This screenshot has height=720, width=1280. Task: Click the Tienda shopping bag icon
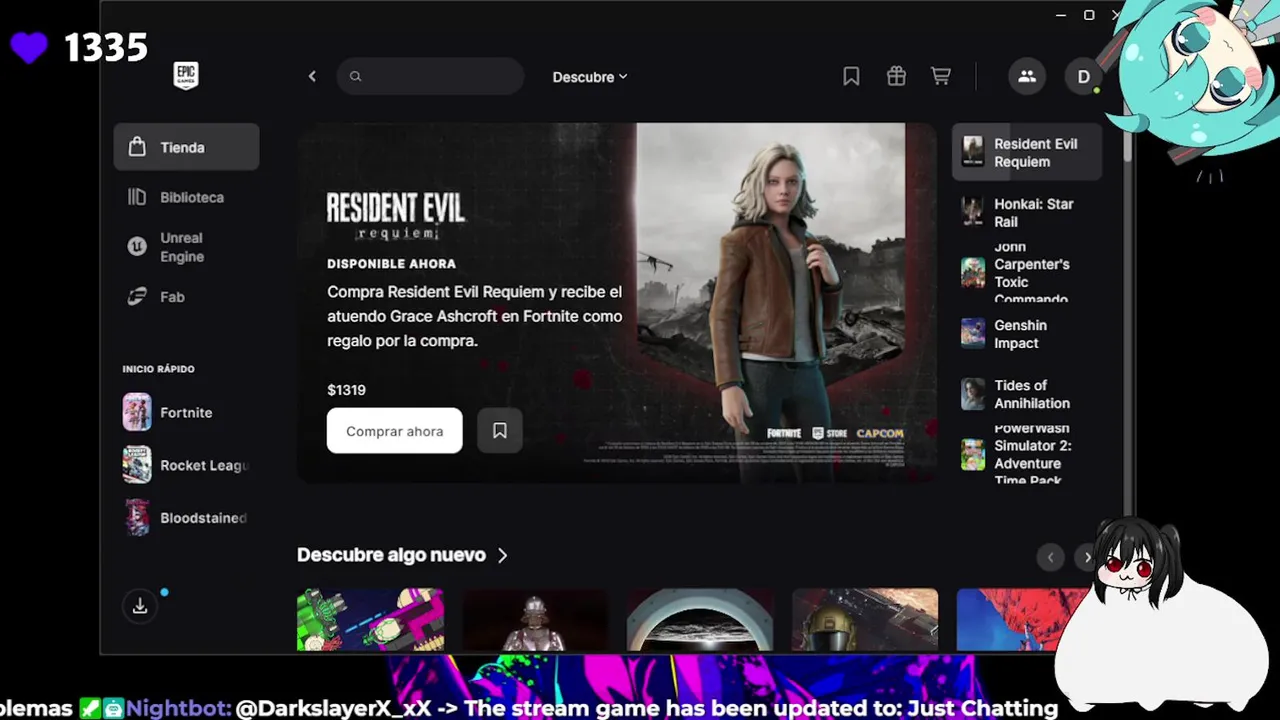click(x=137, y=147)
